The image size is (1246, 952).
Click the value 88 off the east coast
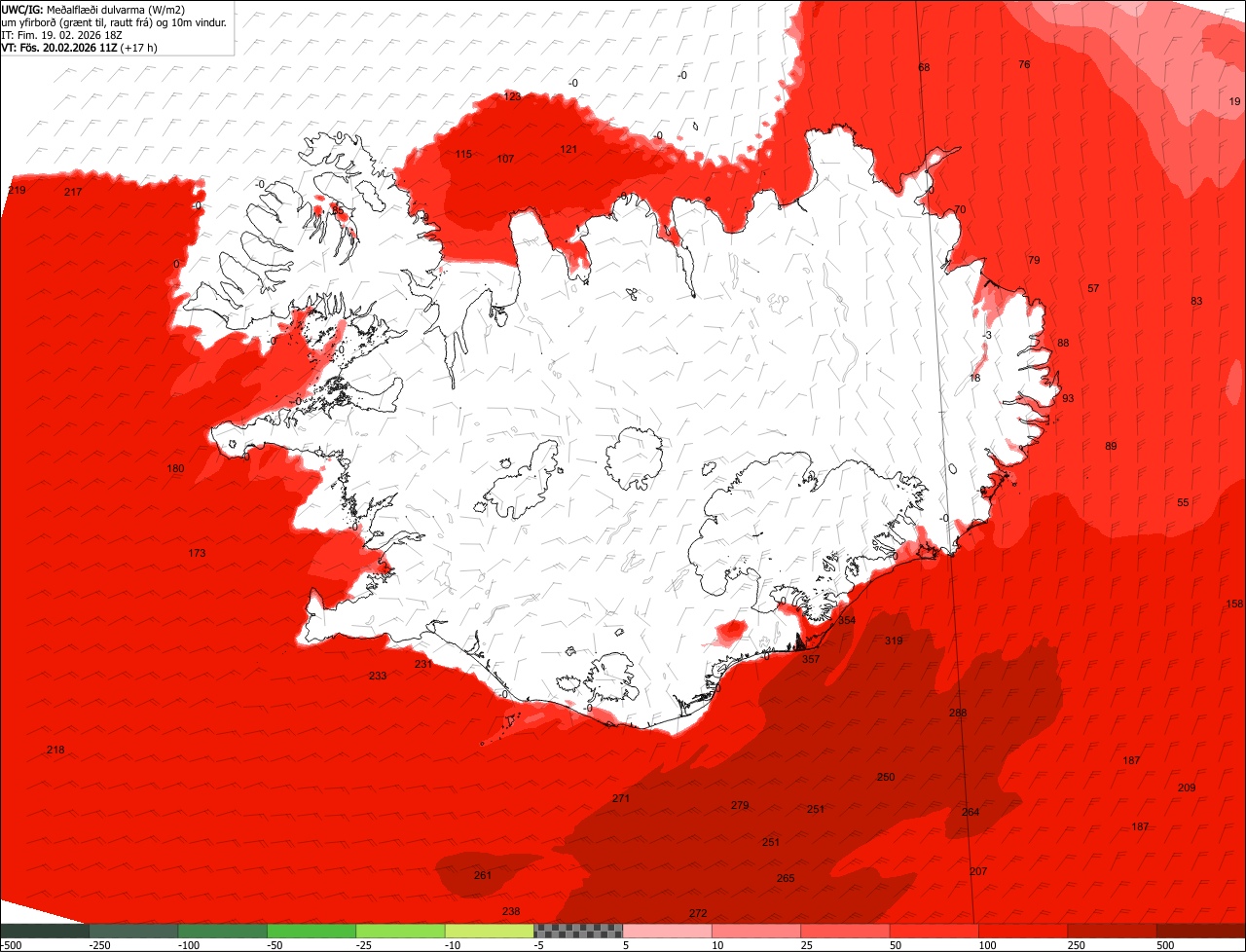(x=1063, y=344)
